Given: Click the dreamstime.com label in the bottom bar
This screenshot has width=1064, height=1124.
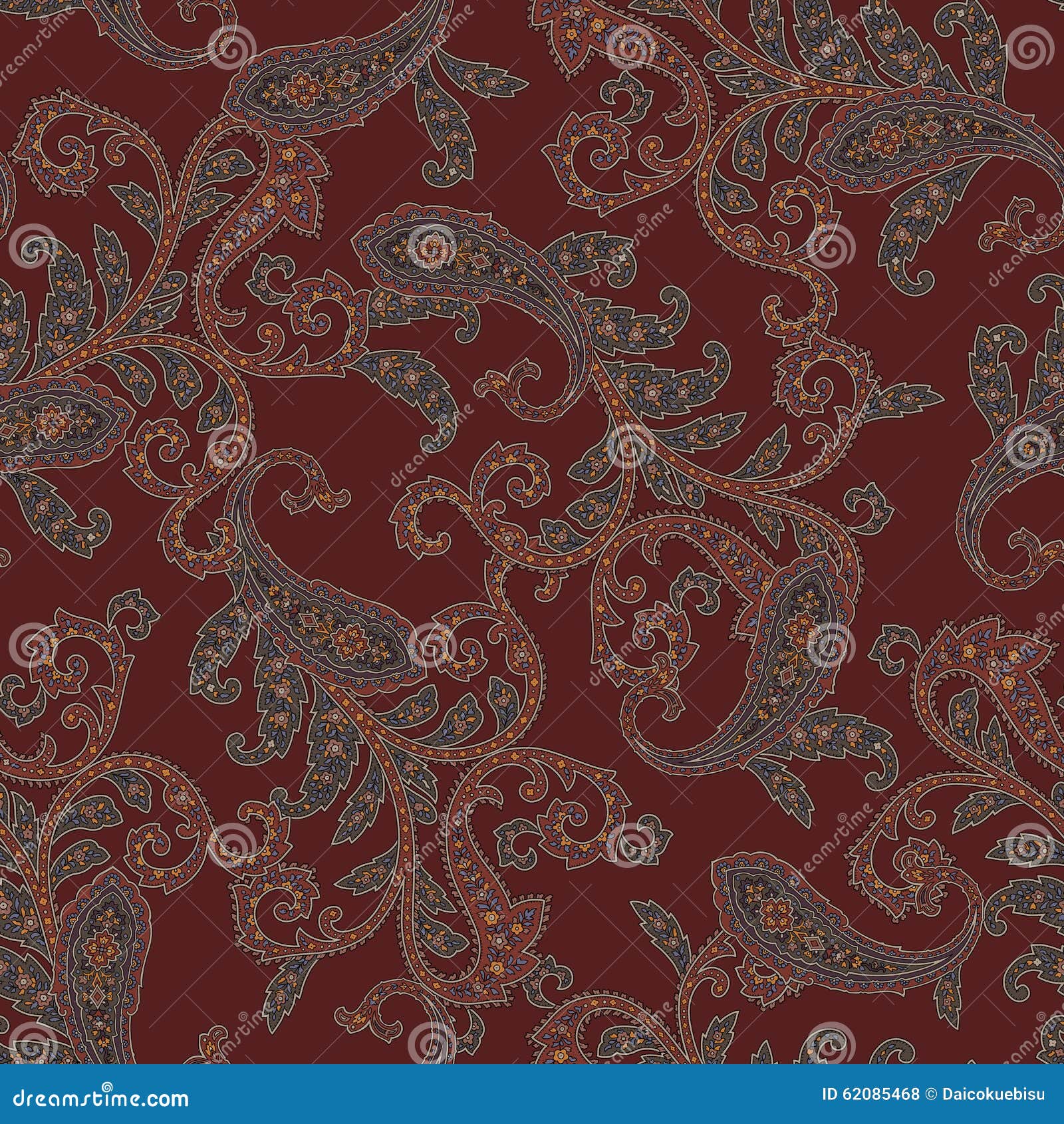Looking at the screenshot, I should point(100,1097).
